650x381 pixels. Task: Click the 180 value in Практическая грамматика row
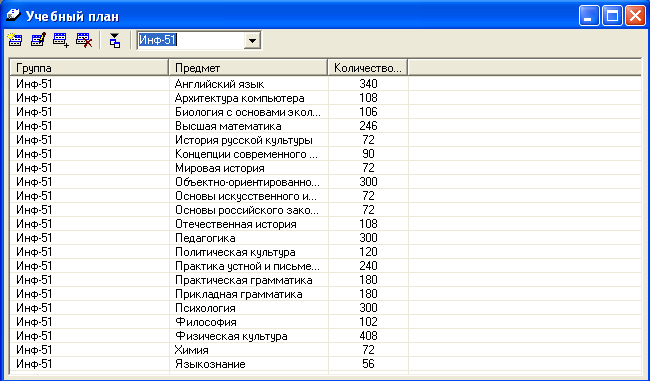point(369,280)
